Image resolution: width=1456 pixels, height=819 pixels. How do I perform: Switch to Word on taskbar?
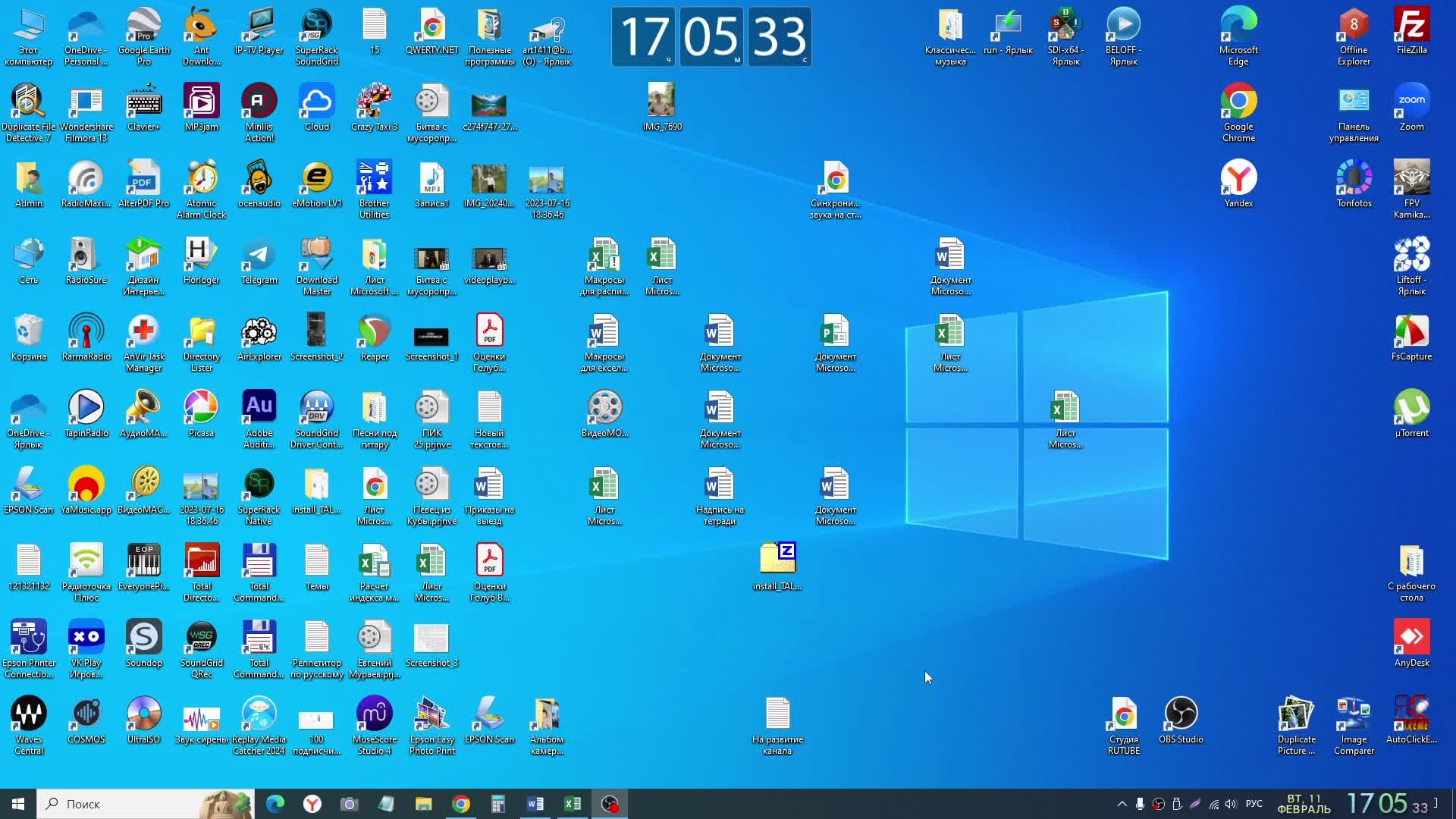pos(535,804)
